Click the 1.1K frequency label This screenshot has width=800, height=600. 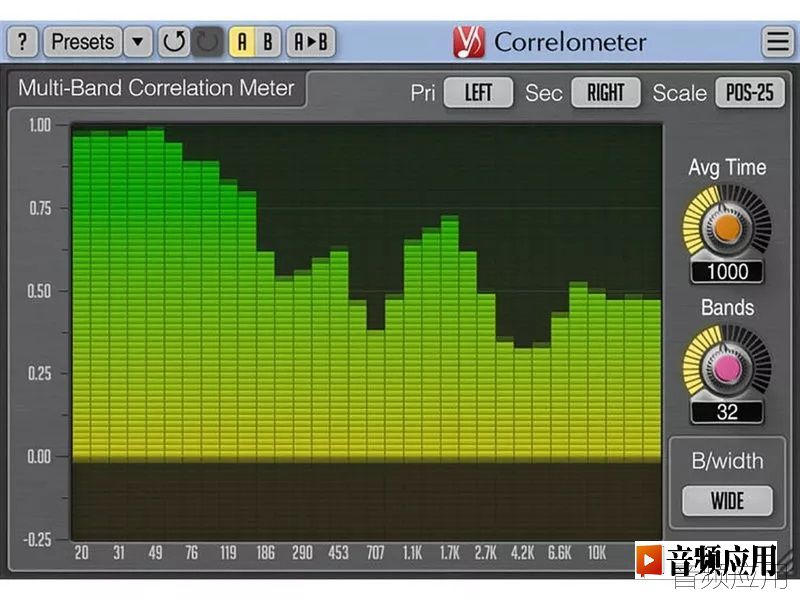point(412,553)
